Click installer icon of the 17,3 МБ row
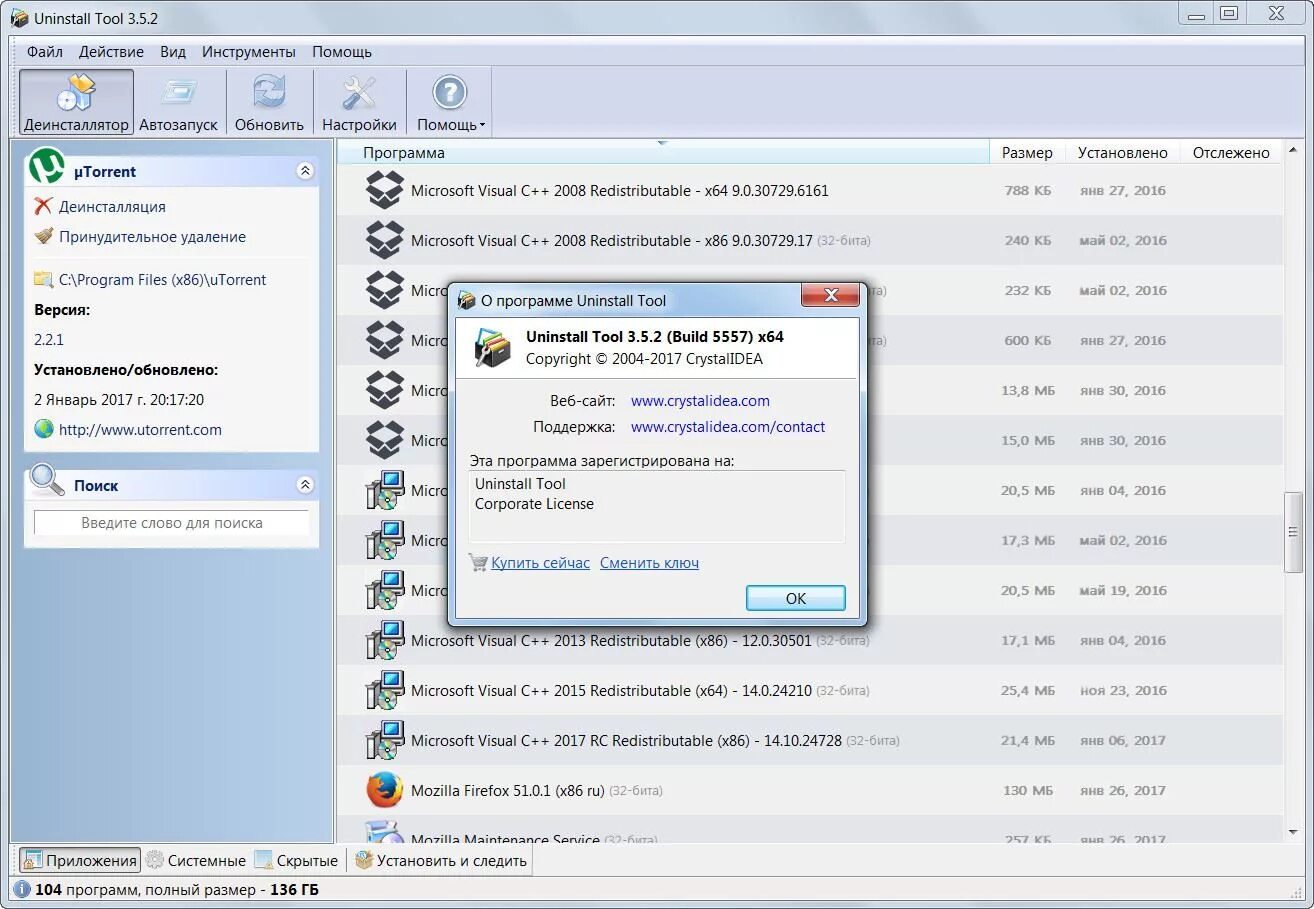This screenshot has width=1314, height=909. coord(384,540)
